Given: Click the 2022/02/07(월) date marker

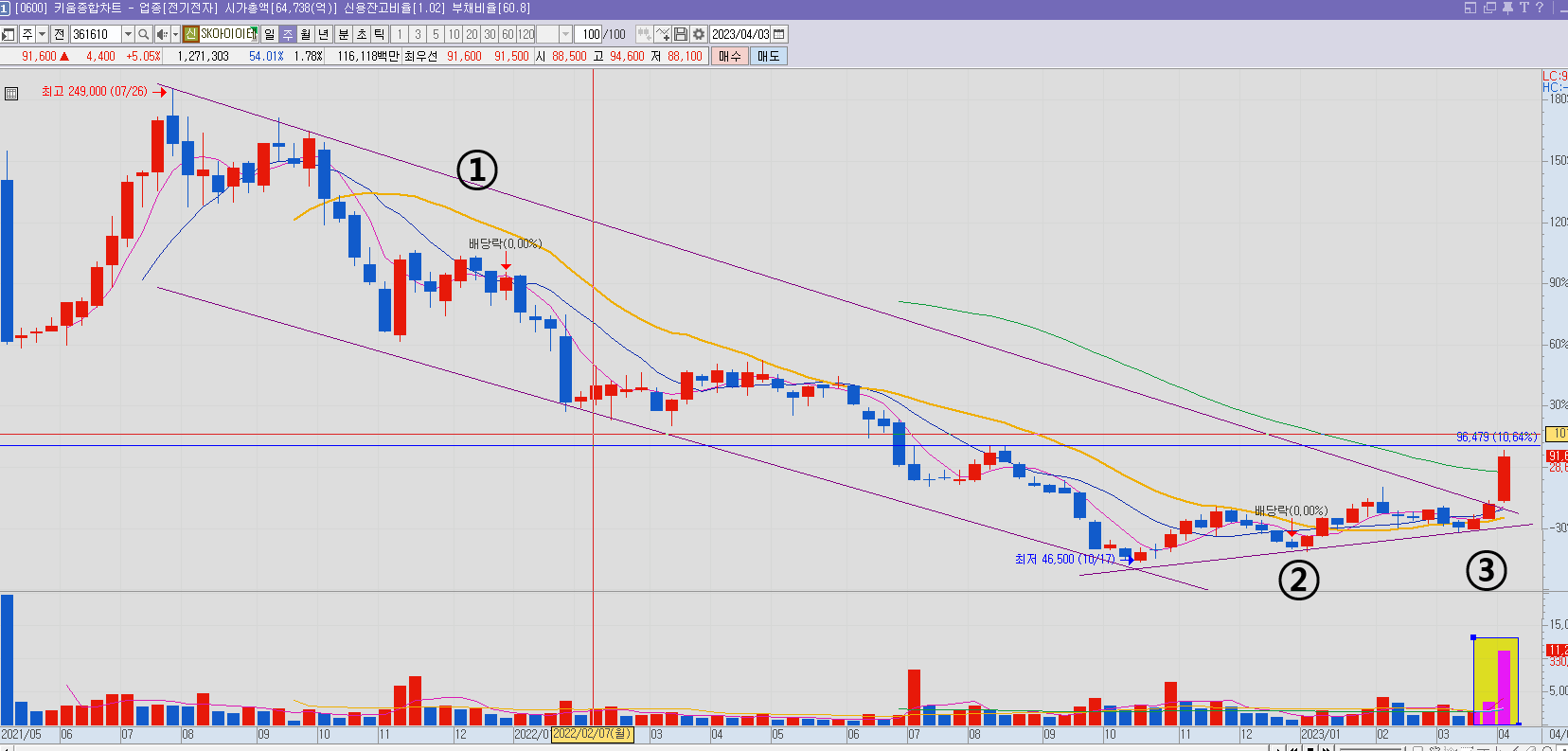Looking at the screenshot, I should tap(592, 734).
